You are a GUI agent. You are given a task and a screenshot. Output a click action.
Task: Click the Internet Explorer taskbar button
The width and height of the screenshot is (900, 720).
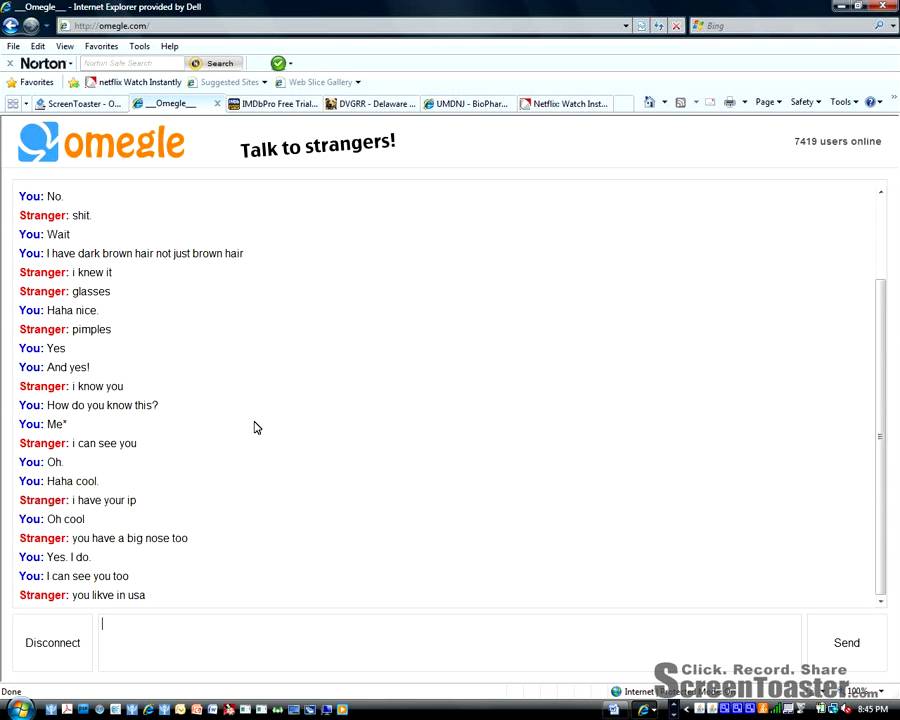[645, 710]
